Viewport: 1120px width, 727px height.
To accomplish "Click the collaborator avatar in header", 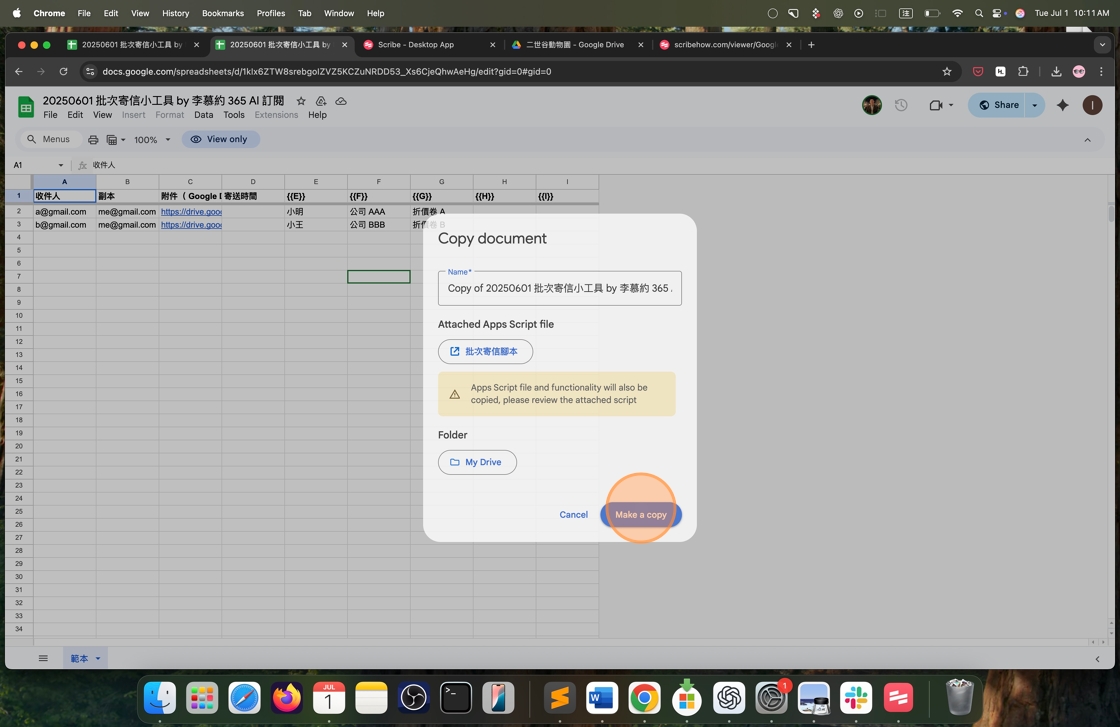I will point(871,105).
